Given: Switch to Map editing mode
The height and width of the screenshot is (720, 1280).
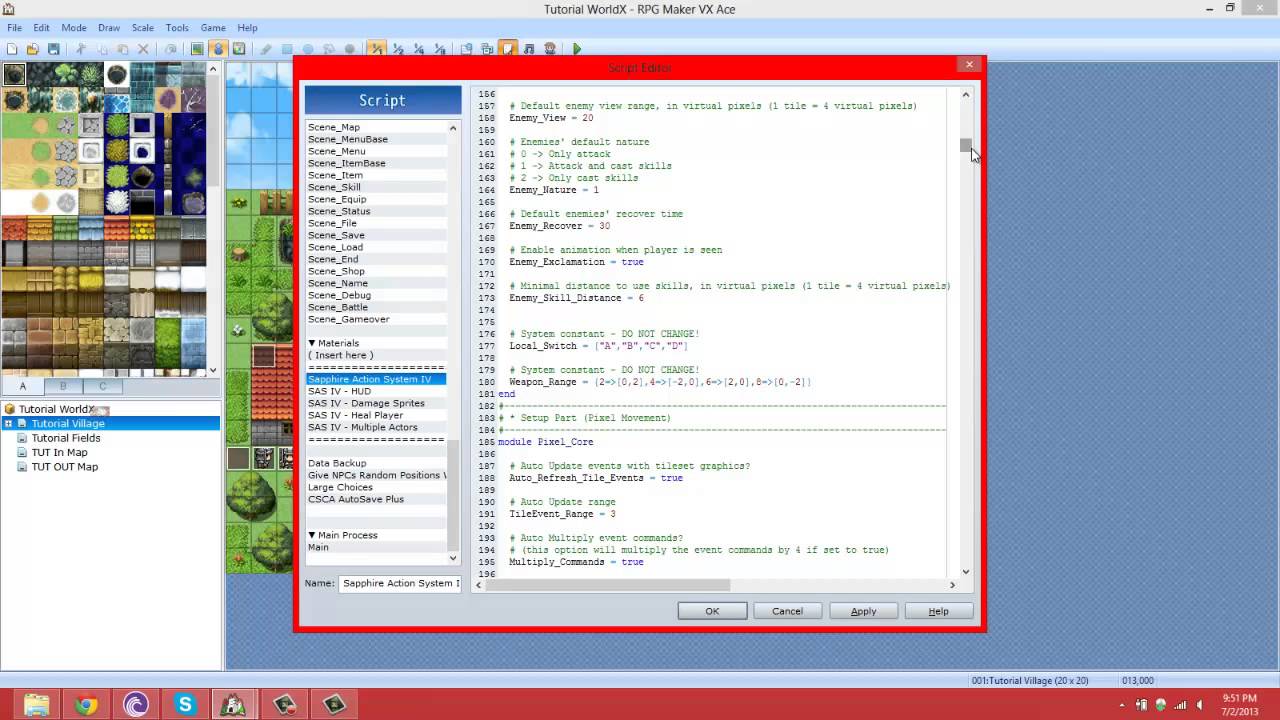Looking at the screenshot, I should pyautogui.click(x=197, y=49).
